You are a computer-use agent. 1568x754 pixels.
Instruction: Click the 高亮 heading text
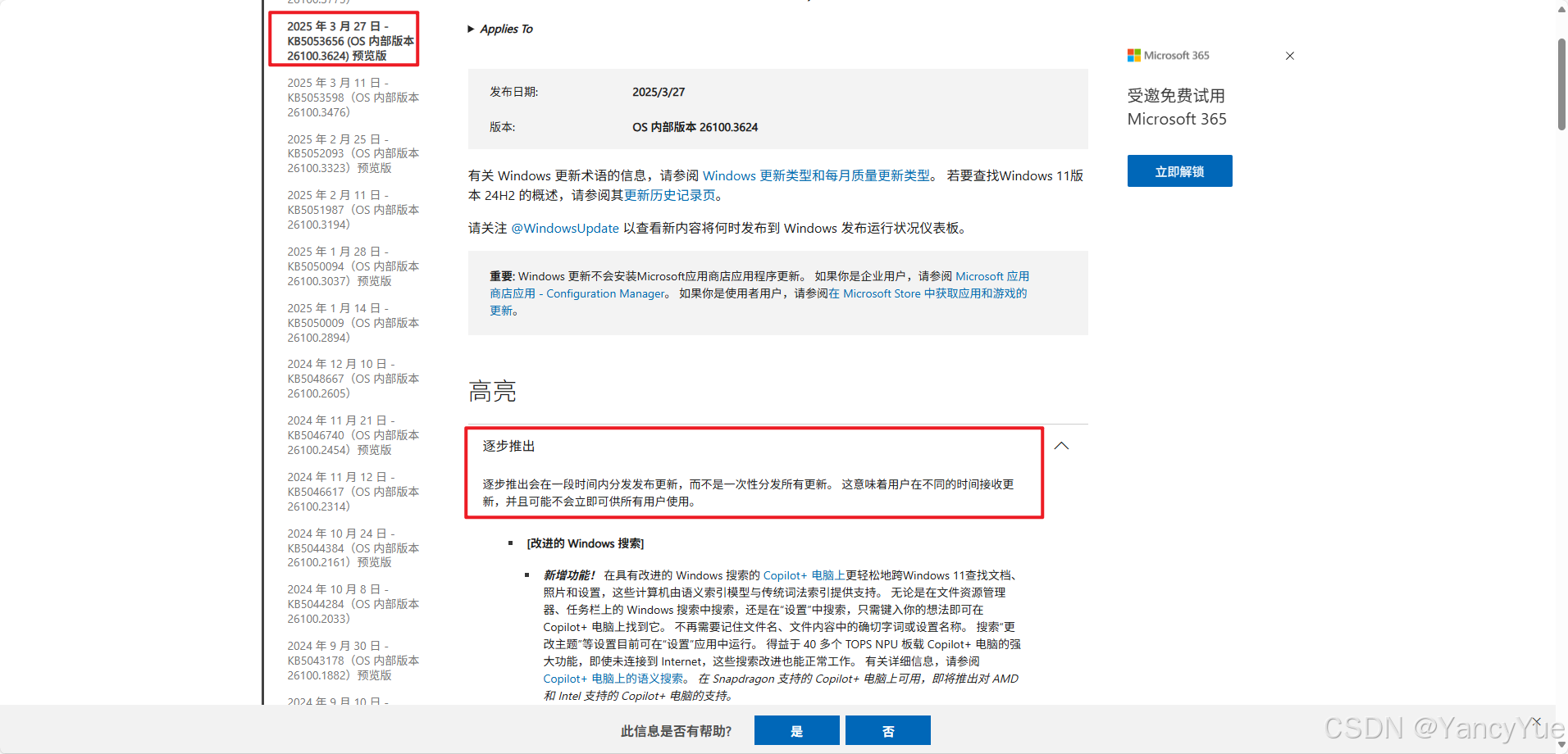[492, 392]
